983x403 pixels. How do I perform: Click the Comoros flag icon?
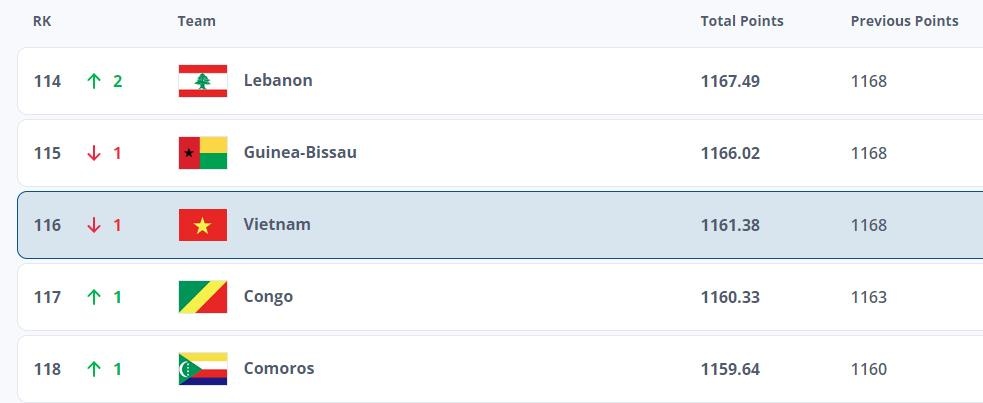pyautogui.click(x=203, y=369)
